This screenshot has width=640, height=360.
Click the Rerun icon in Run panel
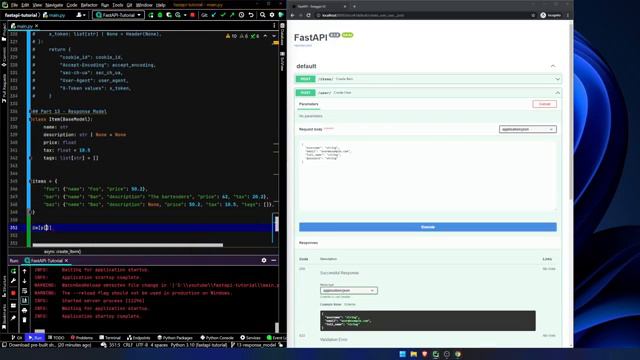[x=13, y=271]
